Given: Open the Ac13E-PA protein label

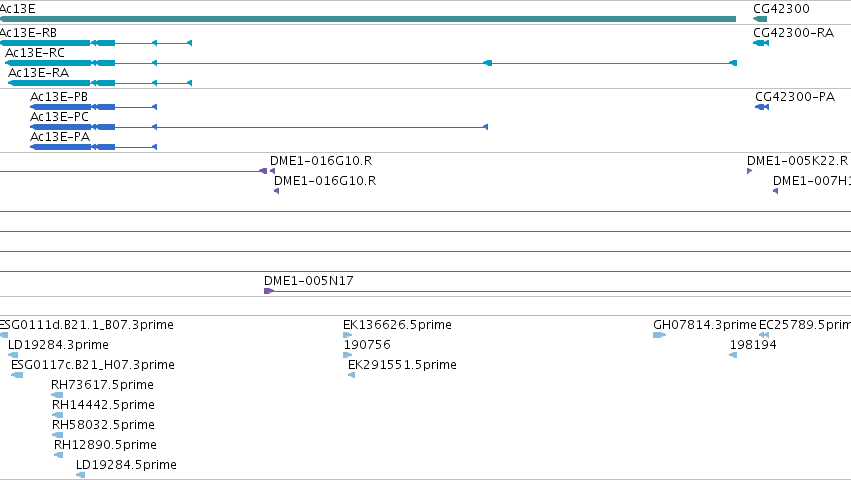Looking at the screenshot, I should [x=60, y=136].
